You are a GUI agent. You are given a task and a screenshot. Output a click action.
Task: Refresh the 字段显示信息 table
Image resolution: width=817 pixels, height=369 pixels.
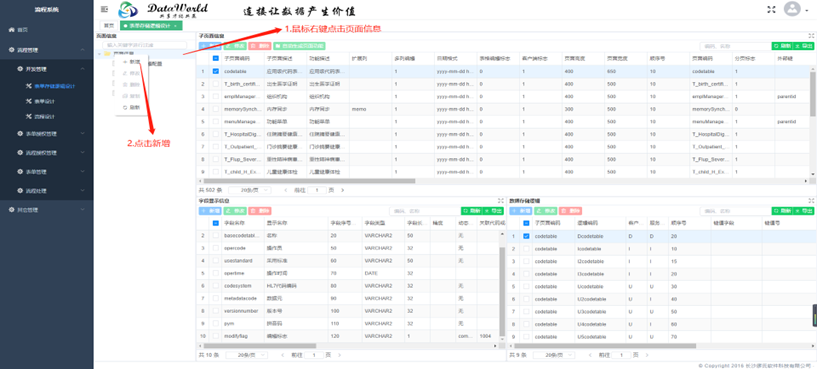click(472, 211)
